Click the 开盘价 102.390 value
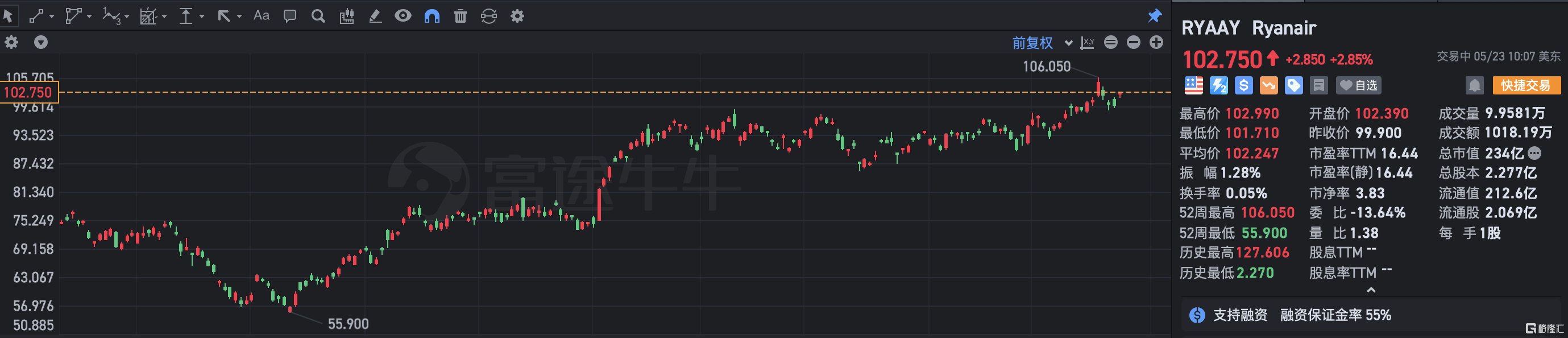 [1382, 113]
